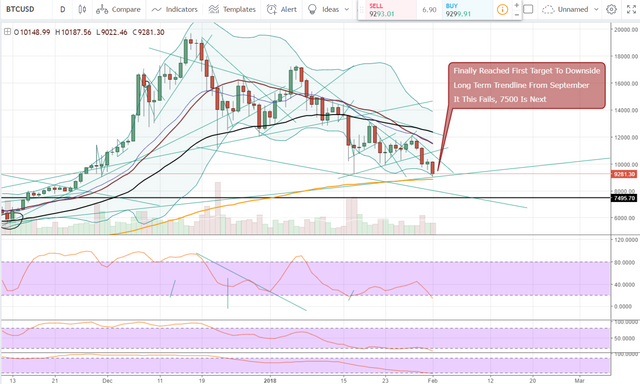Click the 2018 label on the time axis
This screenshot has height=384, width=640.
click(270, 380)
